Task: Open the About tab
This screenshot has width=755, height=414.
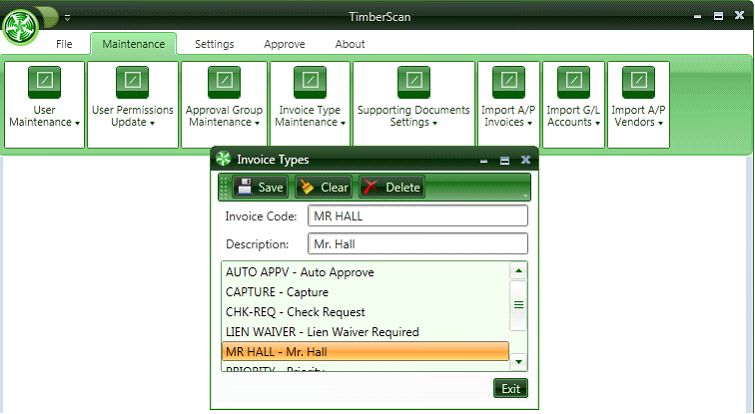Action: pyautogui.click(x=350, y=44)
